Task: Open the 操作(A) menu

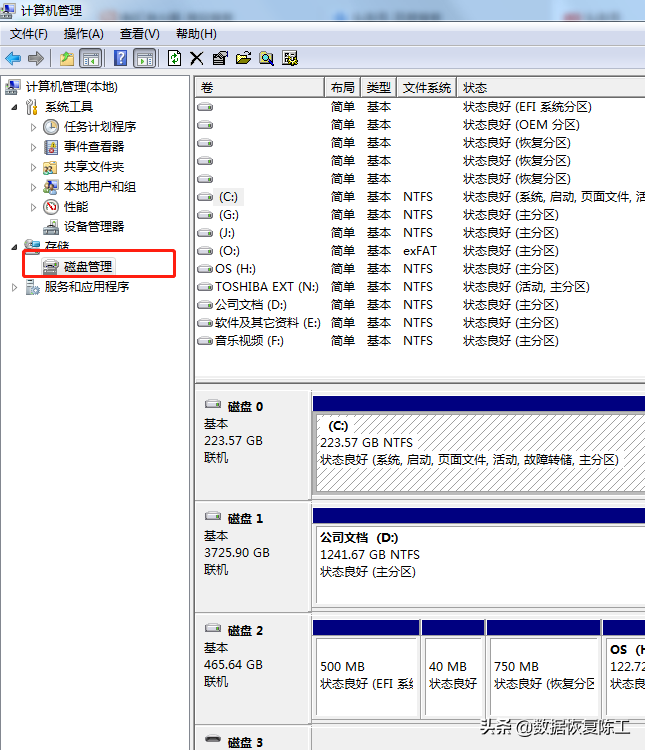Action: (x=83, y=34)
